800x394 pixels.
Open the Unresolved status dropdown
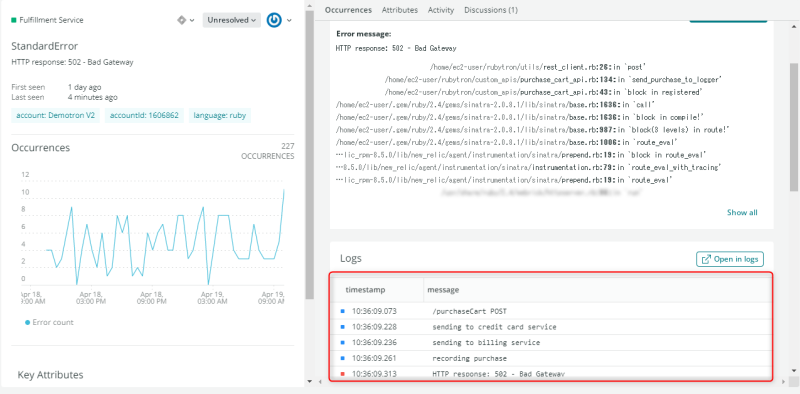click(x=232, y=20)
